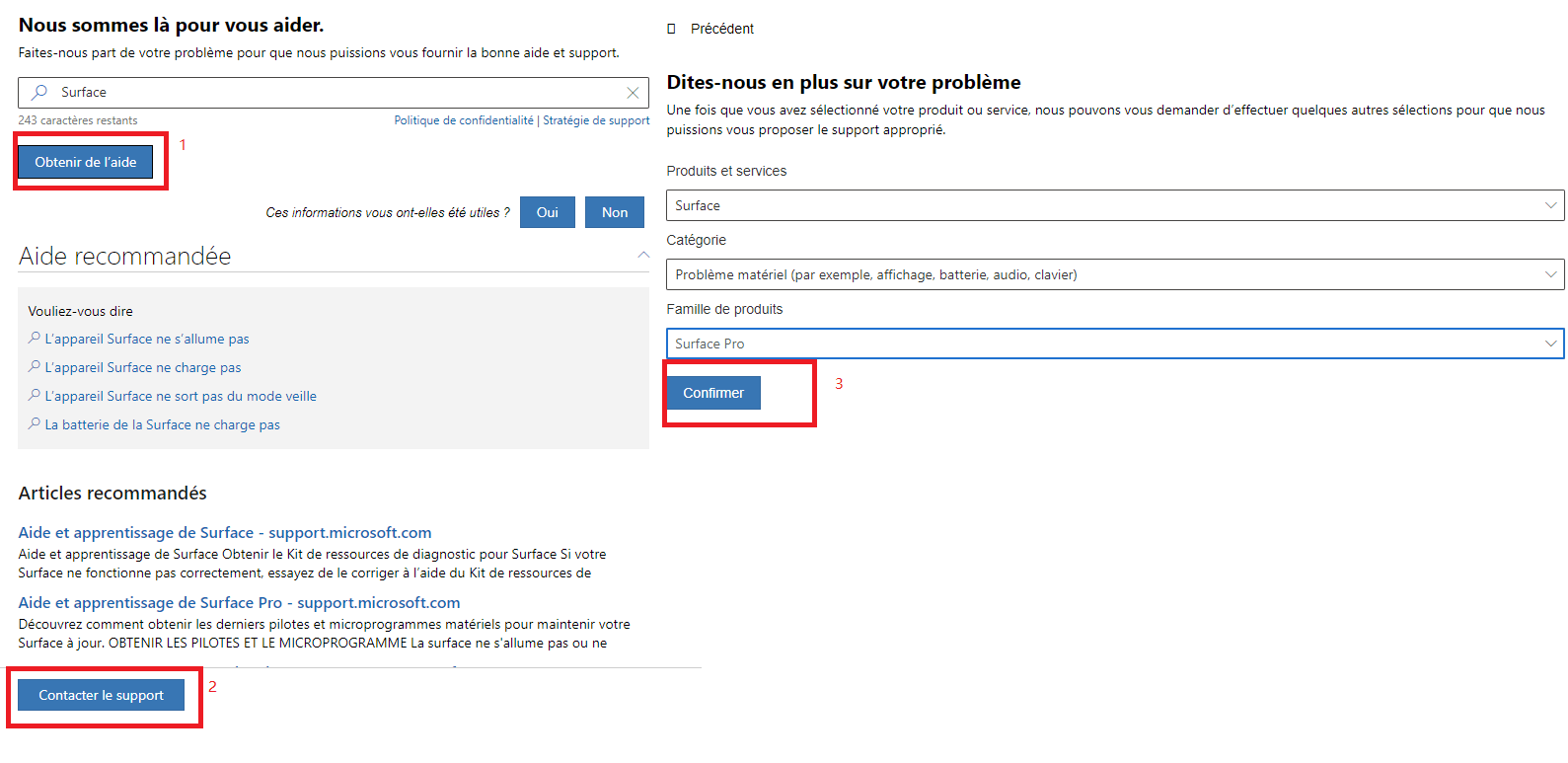Open Politique de confidentialité link
The height and width of the screenshot is (763, 1568).
tap(464, 120)
